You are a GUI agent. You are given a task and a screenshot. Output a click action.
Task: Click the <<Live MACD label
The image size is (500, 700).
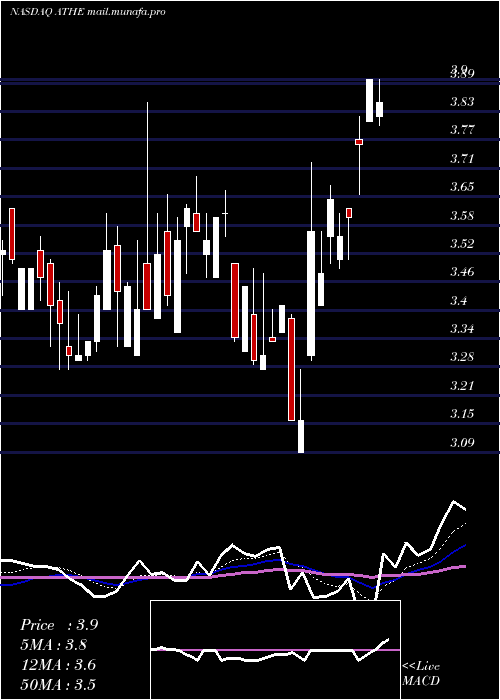coord(421,674)
